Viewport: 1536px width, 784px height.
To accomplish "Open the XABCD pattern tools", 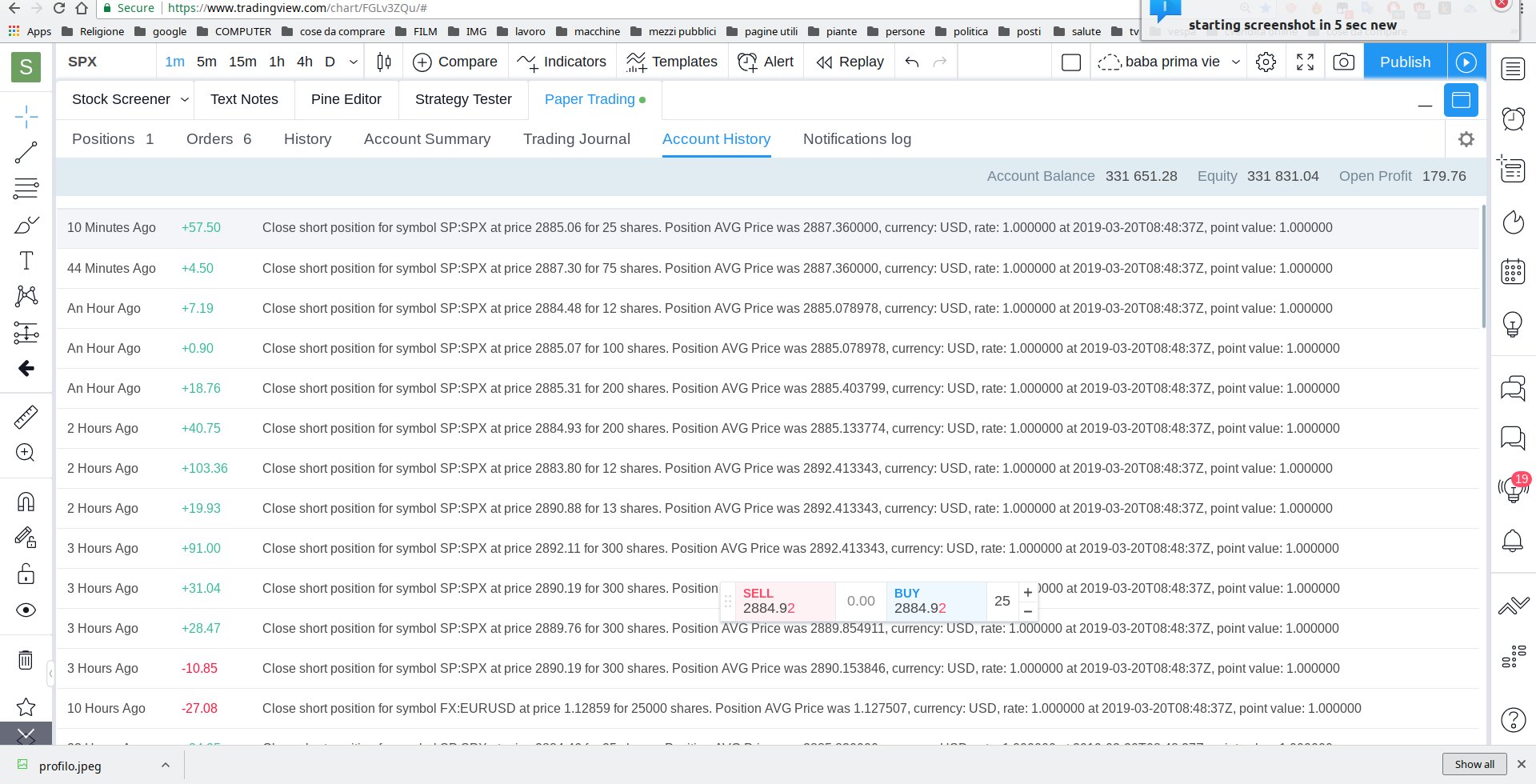I will coord(26,297).
